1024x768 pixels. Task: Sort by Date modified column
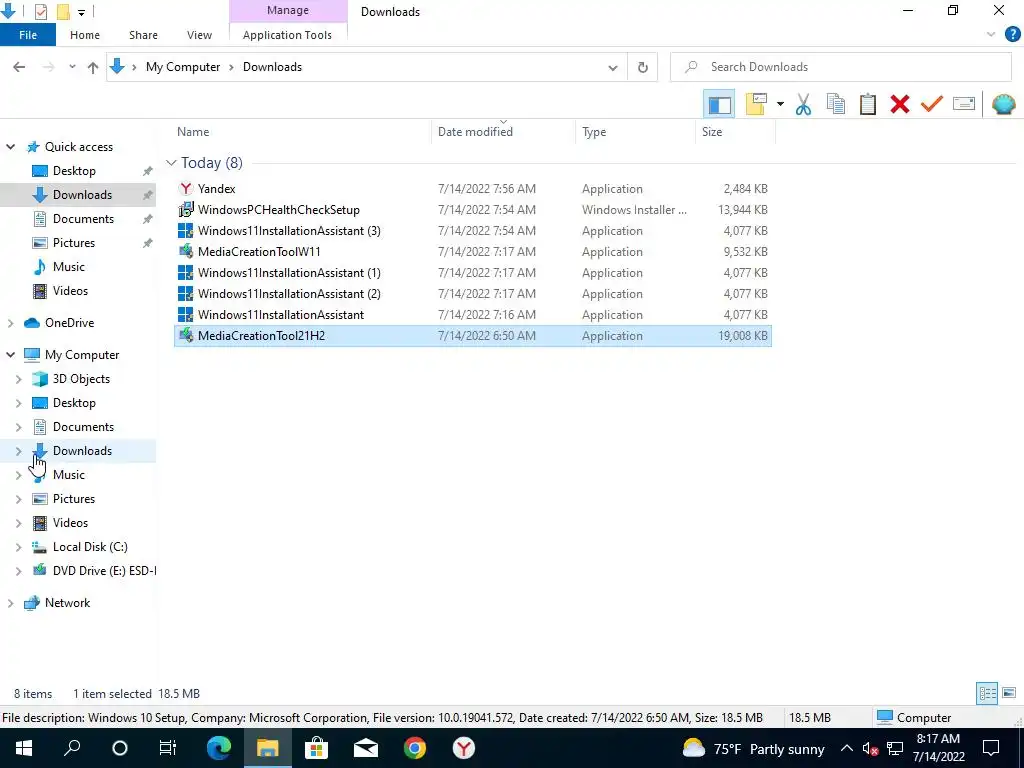(x=475, y=132)
